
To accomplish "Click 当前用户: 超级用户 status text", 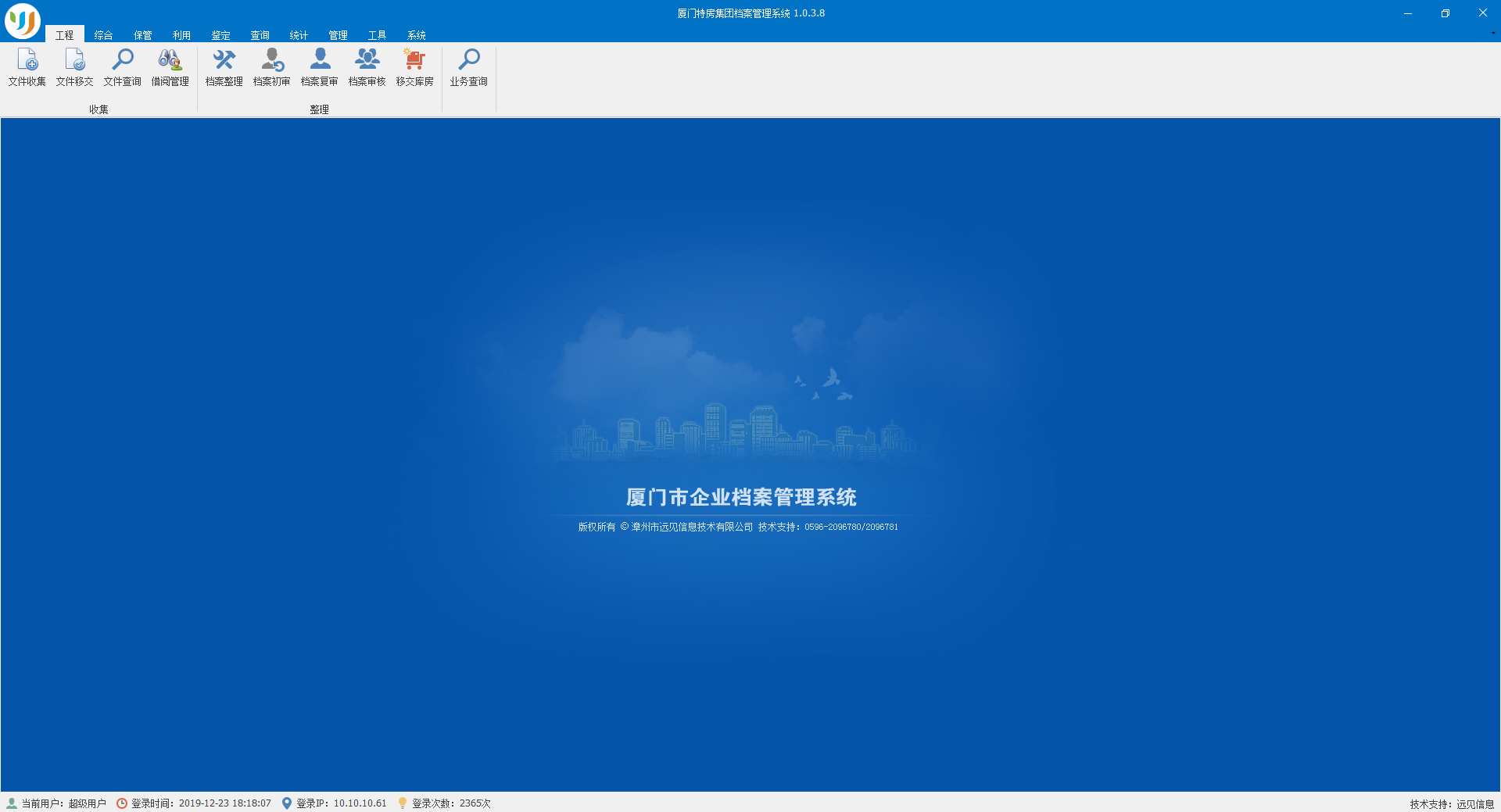I will [x=64, y=803].
